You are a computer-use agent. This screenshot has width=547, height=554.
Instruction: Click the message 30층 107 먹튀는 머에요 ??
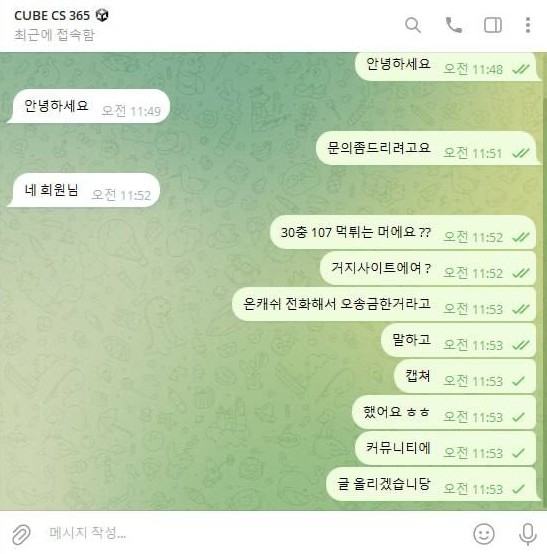pyautogui.click(x=405, y=232)
